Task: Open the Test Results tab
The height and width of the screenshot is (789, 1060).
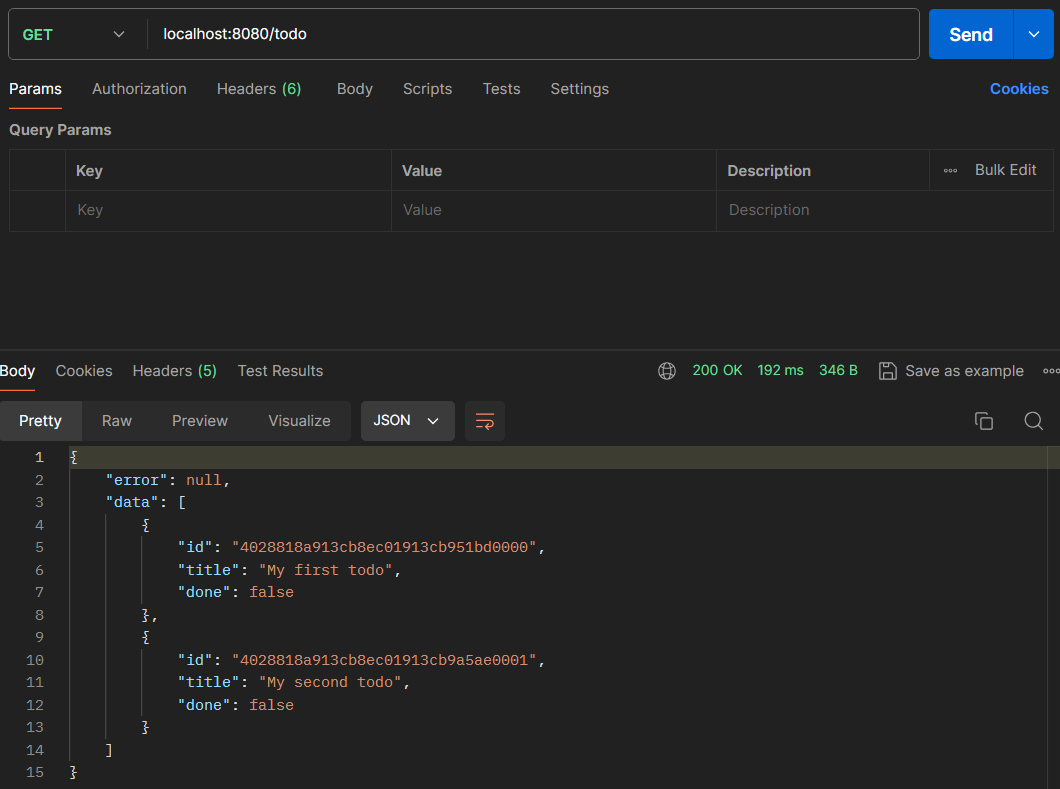Action: [x=280, y=370]
